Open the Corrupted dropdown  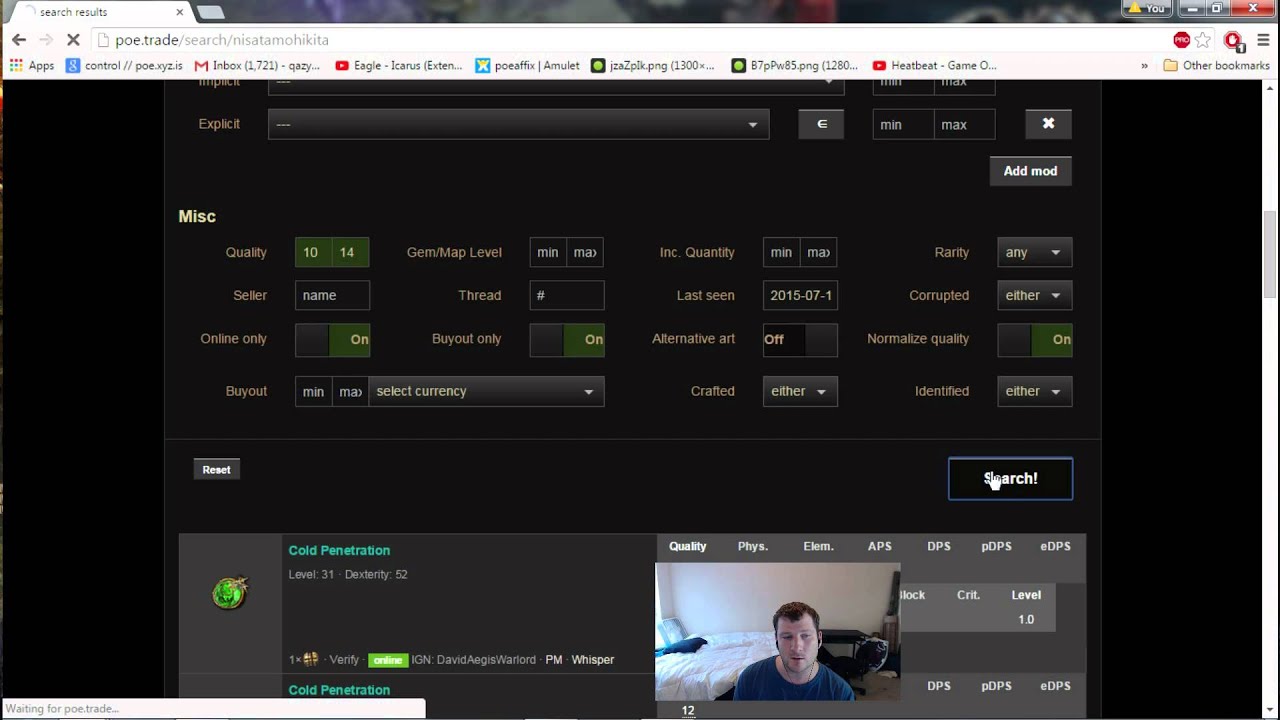pyautogui.click(x=1035, y=295)
